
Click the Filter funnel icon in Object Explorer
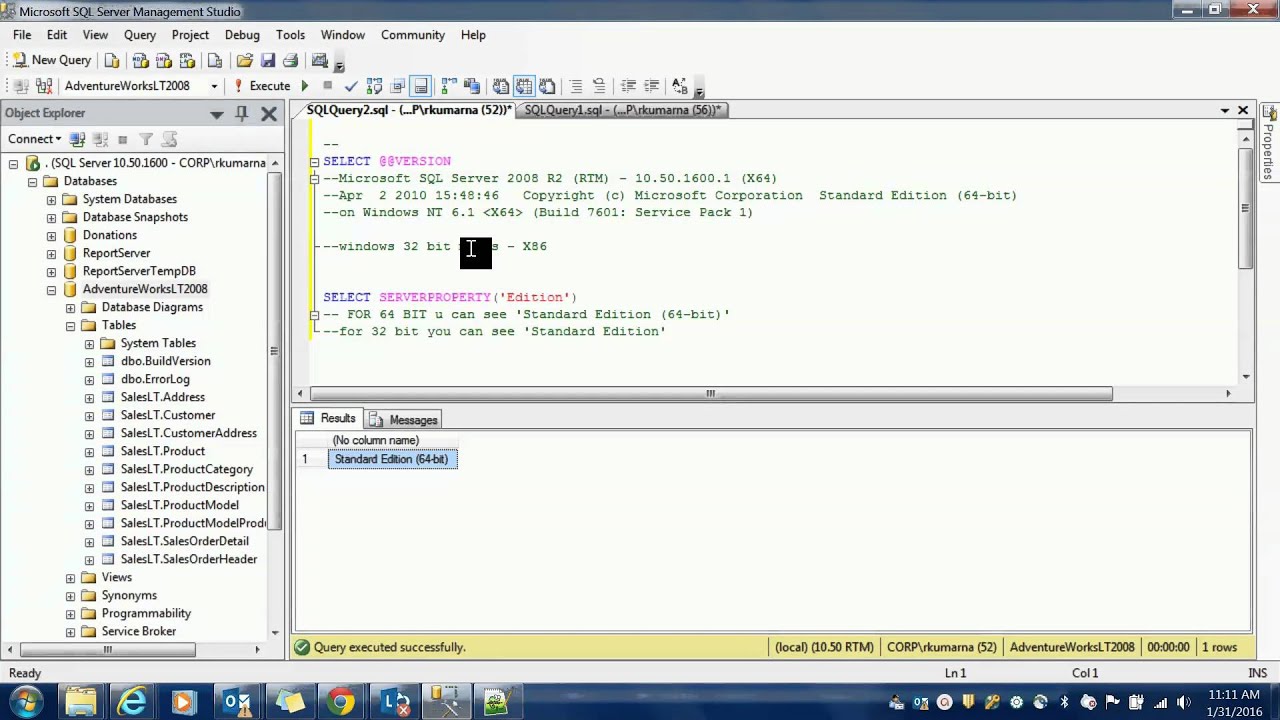pos(146,139)
